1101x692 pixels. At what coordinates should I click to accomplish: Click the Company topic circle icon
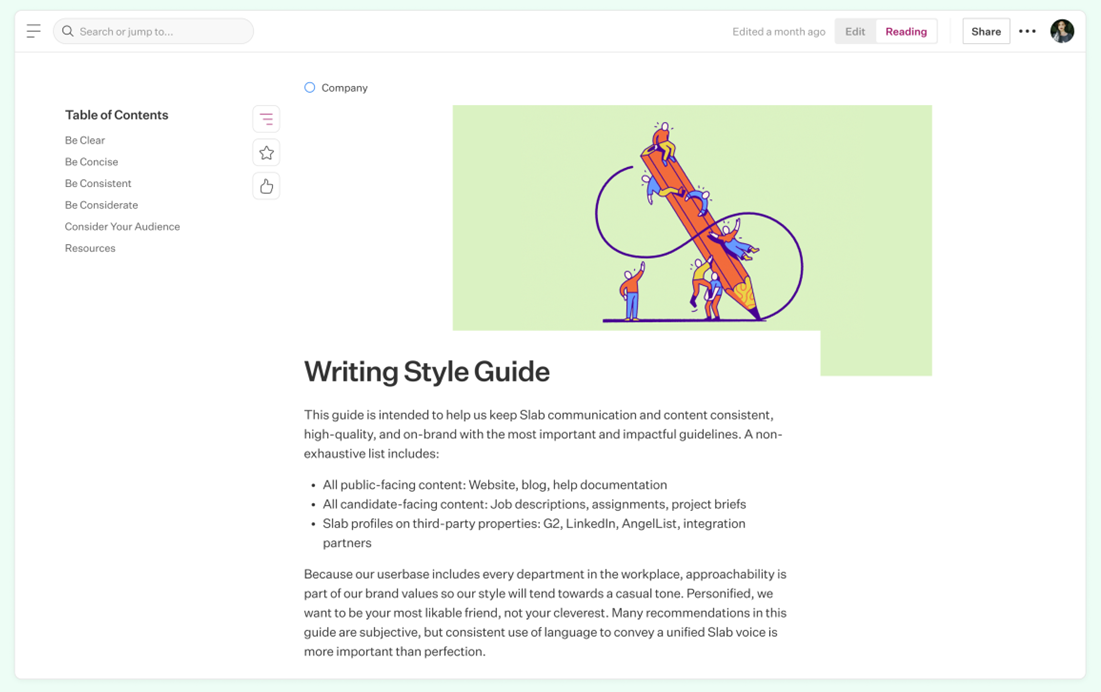pos(309,87)
